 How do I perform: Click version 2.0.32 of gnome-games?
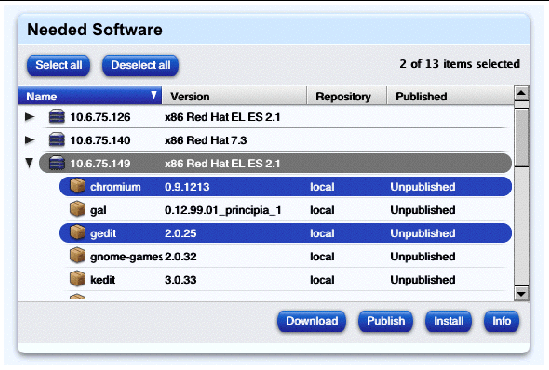[x=180, y=257]
